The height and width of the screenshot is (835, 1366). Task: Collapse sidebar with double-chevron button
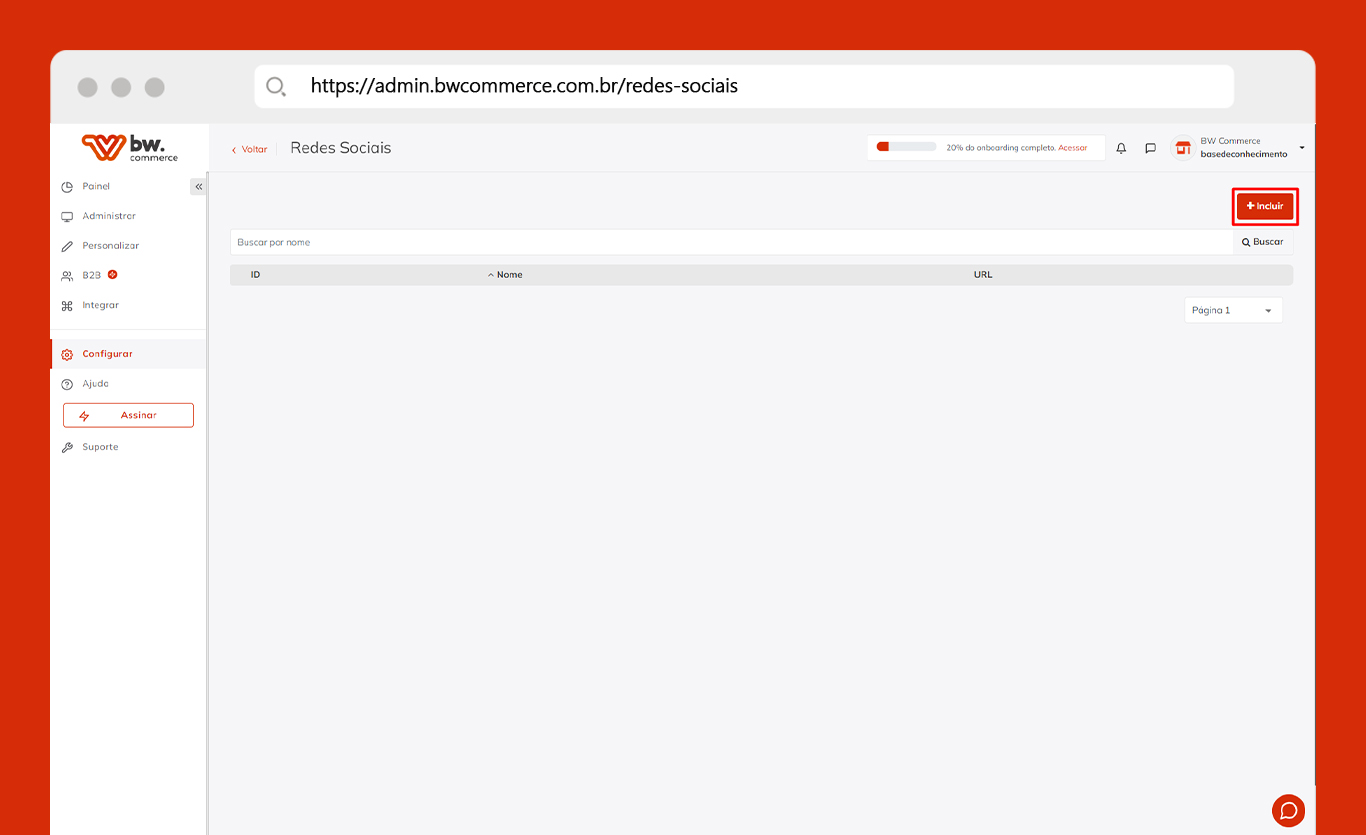pyautogui.click(x=198, y=187)
